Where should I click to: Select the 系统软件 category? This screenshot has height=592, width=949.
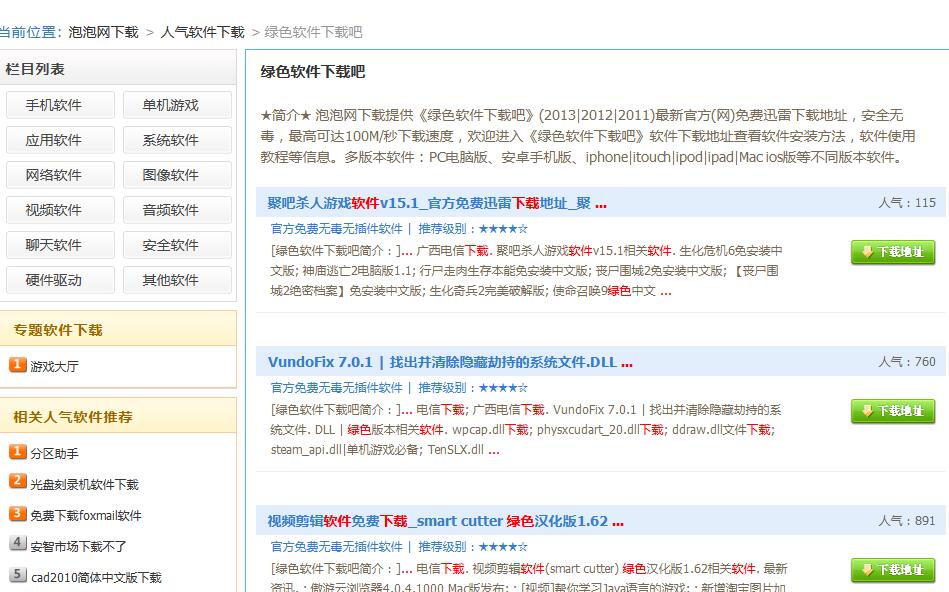(177, 140)
